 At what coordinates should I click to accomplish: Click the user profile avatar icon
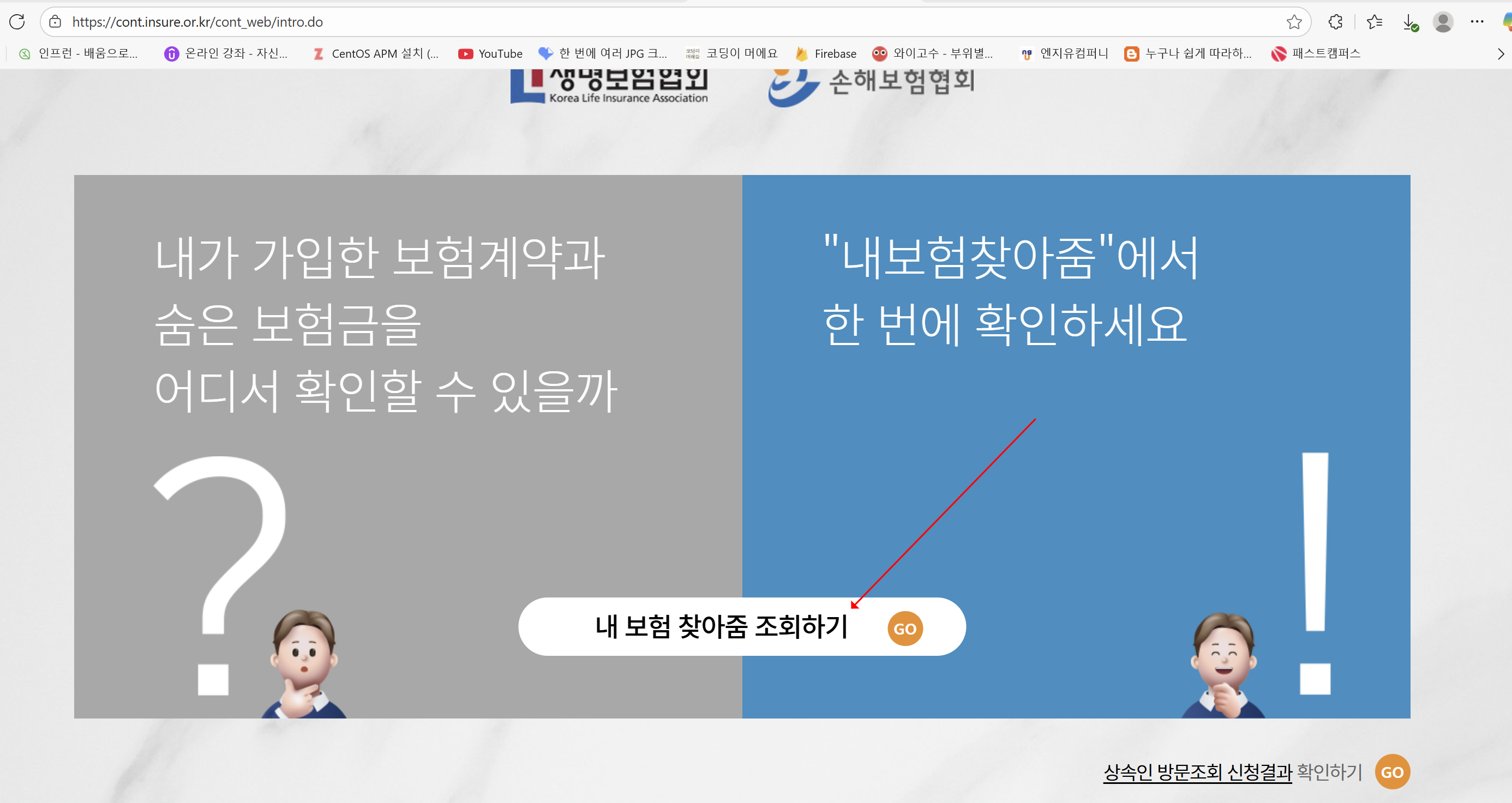point(1443,22)
